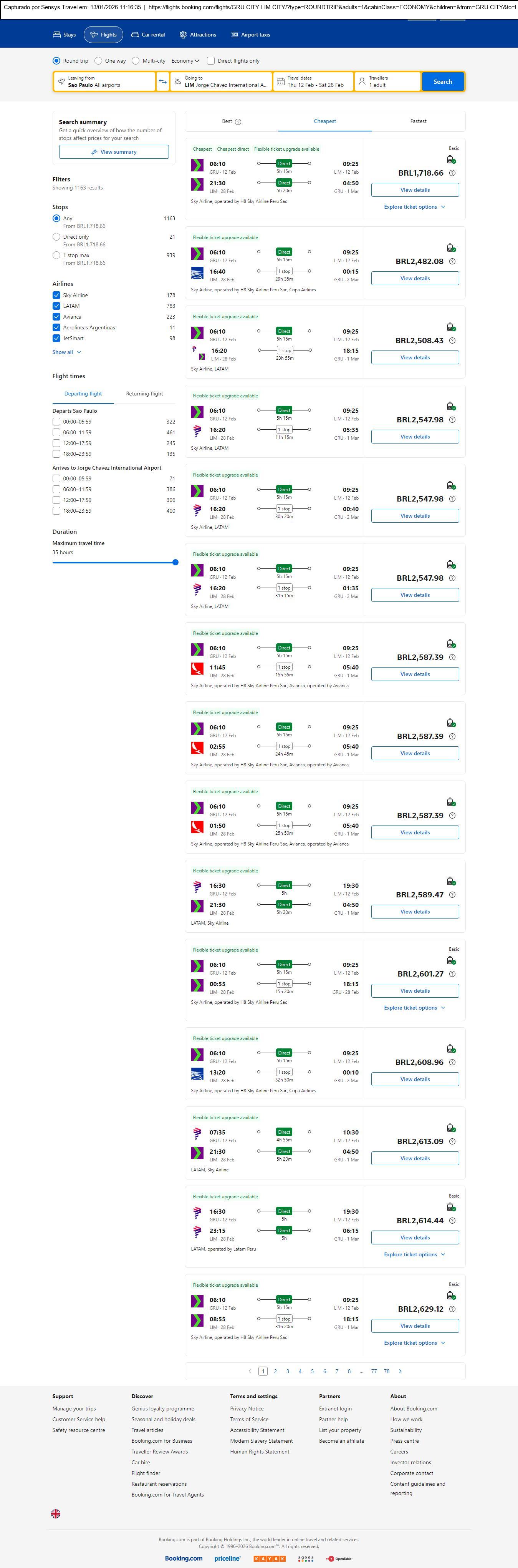Image resolution: width=518 pixels, height=1568 pixels.
Task: Open the Economy cabin class dropdown
Action: 185,61
